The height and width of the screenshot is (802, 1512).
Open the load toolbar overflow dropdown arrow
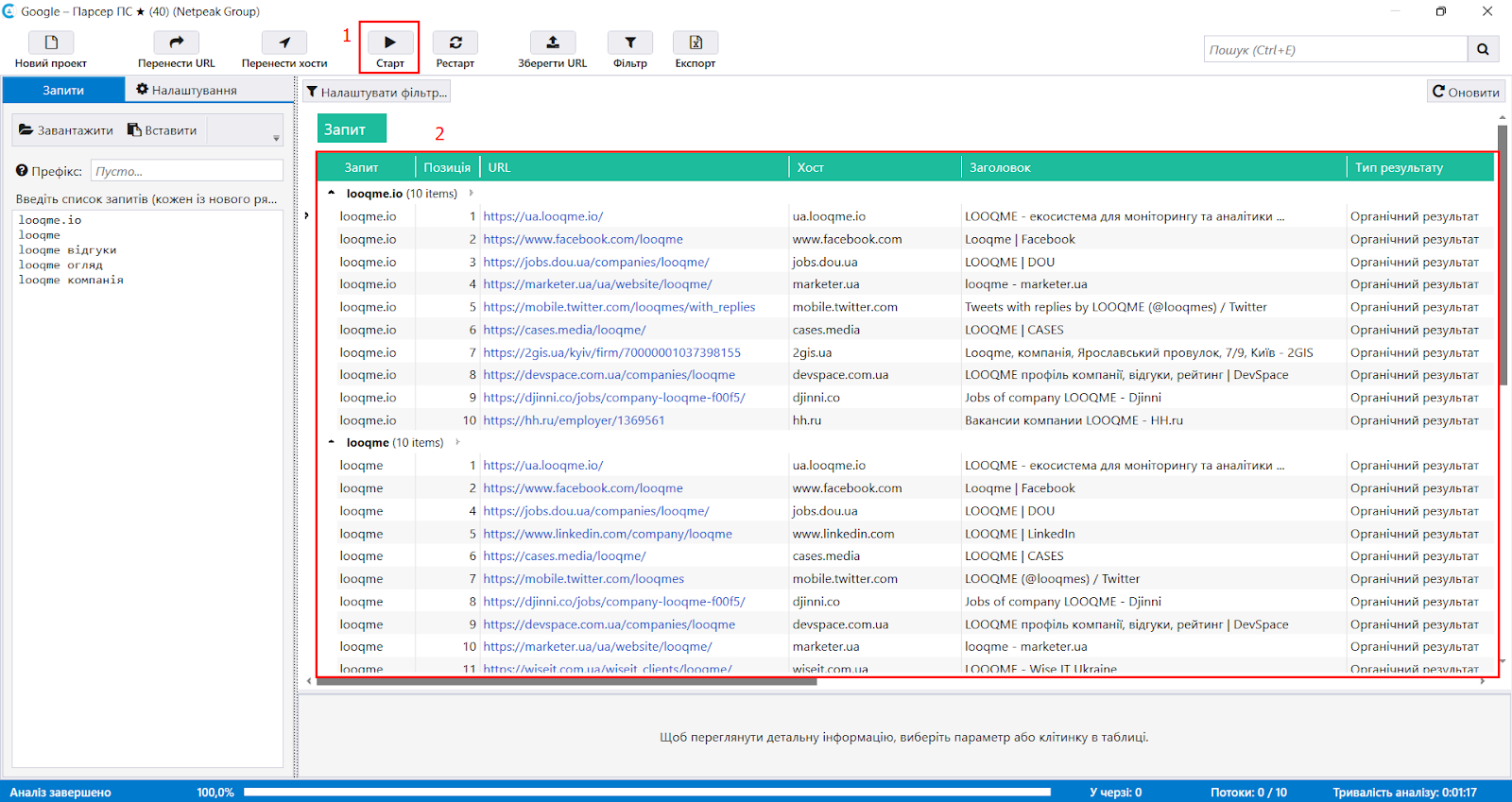tap(276, 138)
